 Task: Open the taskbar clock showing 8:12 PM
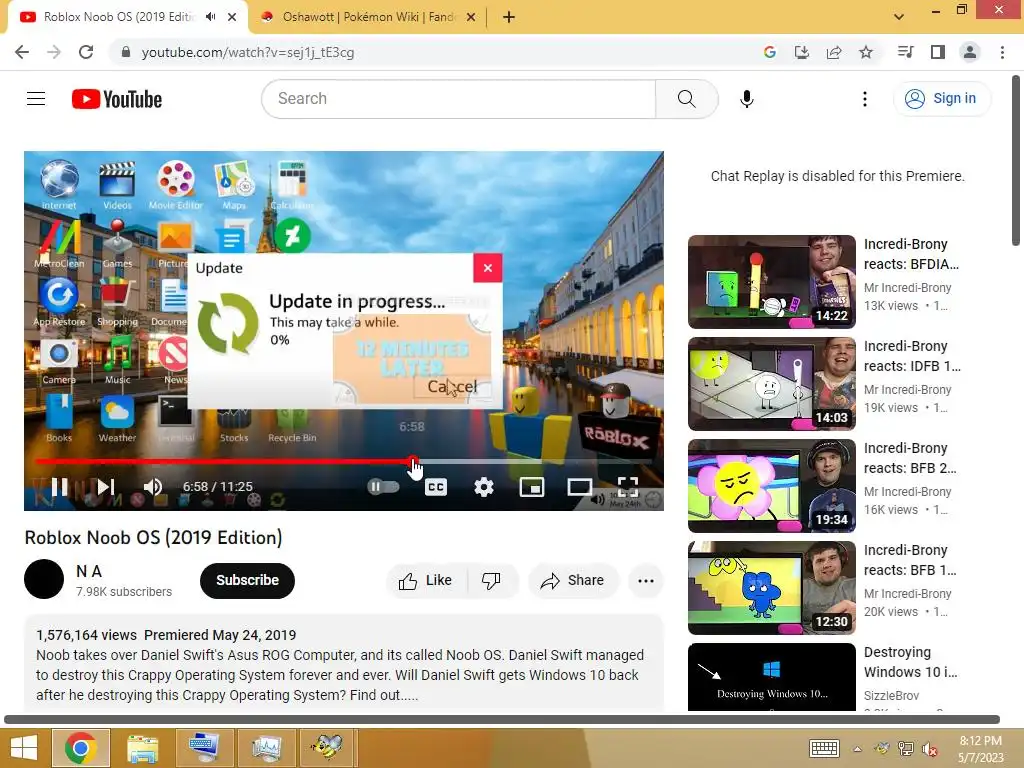click(x=981, y=748)
